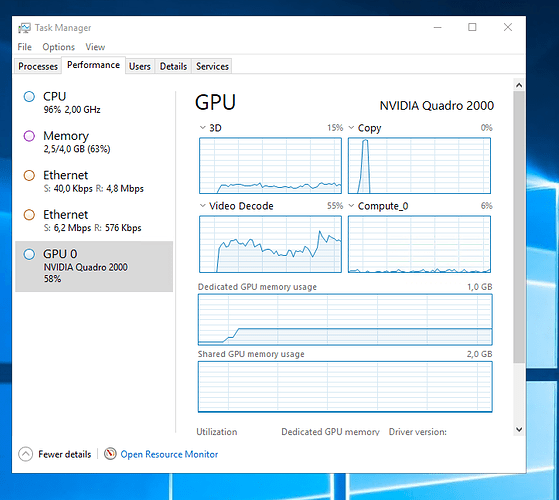Select the first Ethernet adapter entry
Image resolution: width=559 pixels, height=500 pixels.
[94, 181]
